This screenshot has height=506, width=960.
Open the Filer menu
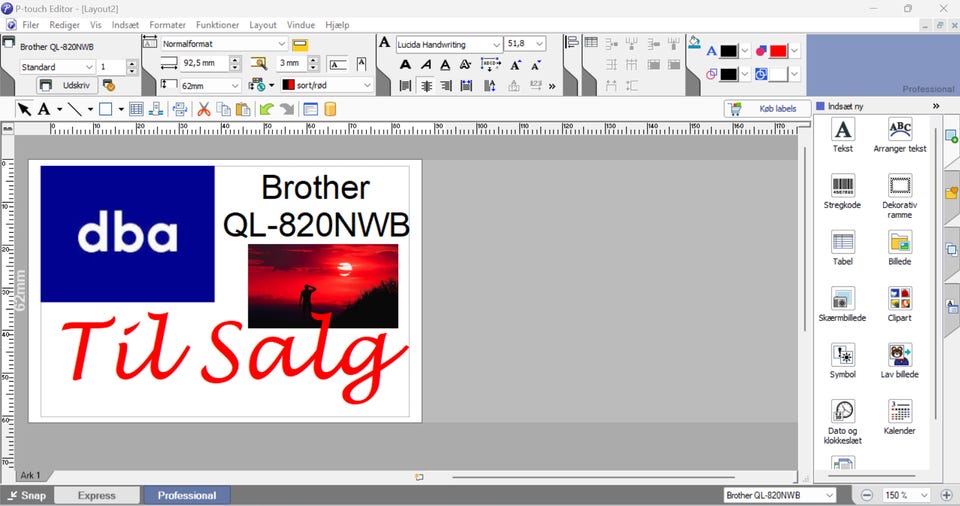click(x=31, y=25)
